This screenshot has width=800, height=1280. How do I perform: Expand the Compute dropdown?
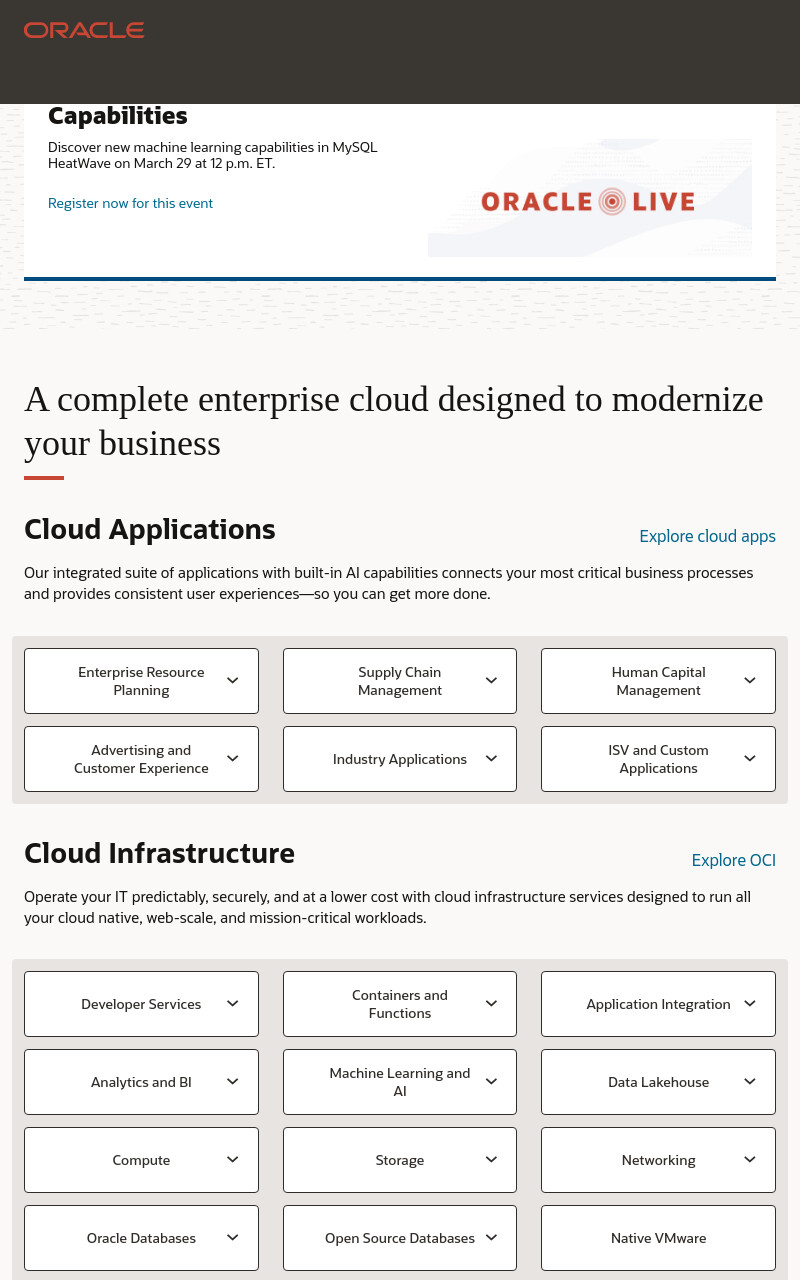[141, 1160]
